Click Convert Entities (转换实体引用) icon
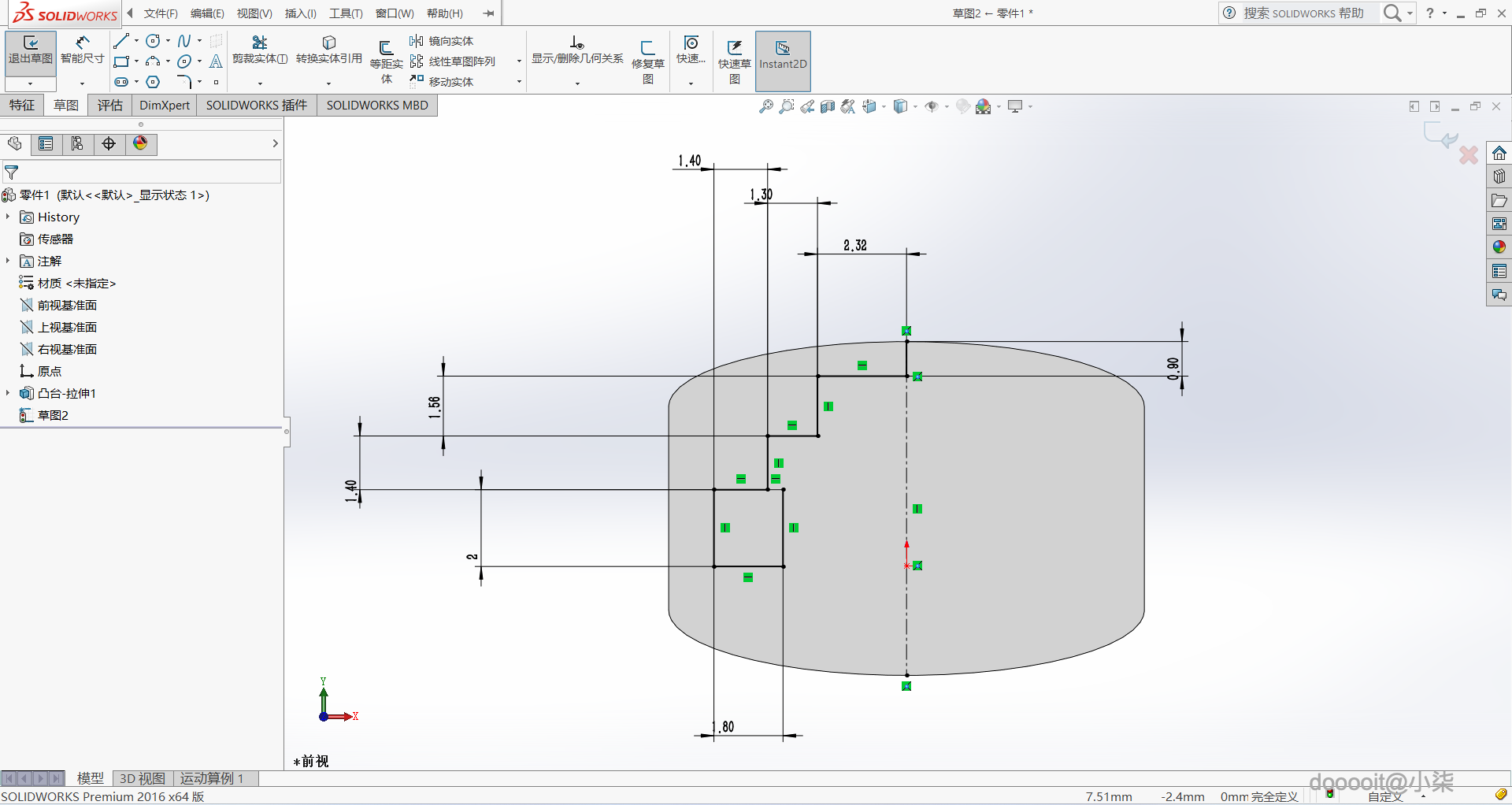The image size is (1512, 805). coord(329,43)
